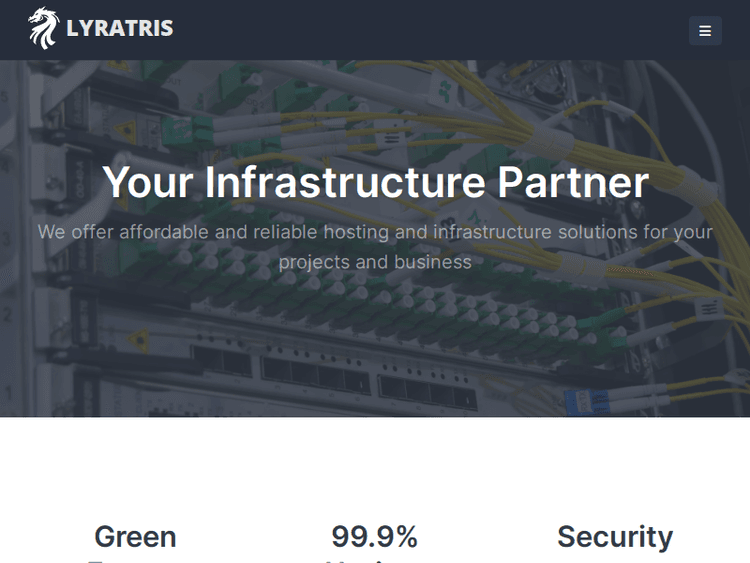Click the '99.9%' feature heading
The width and height of the screenshot is (750, 563).
[x=374, y=537]
